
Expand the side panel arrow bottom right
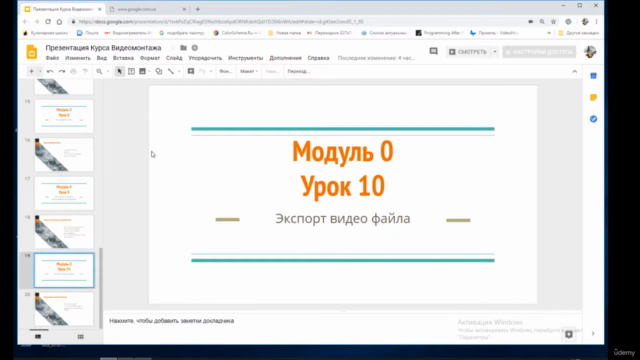click(593, 333)
